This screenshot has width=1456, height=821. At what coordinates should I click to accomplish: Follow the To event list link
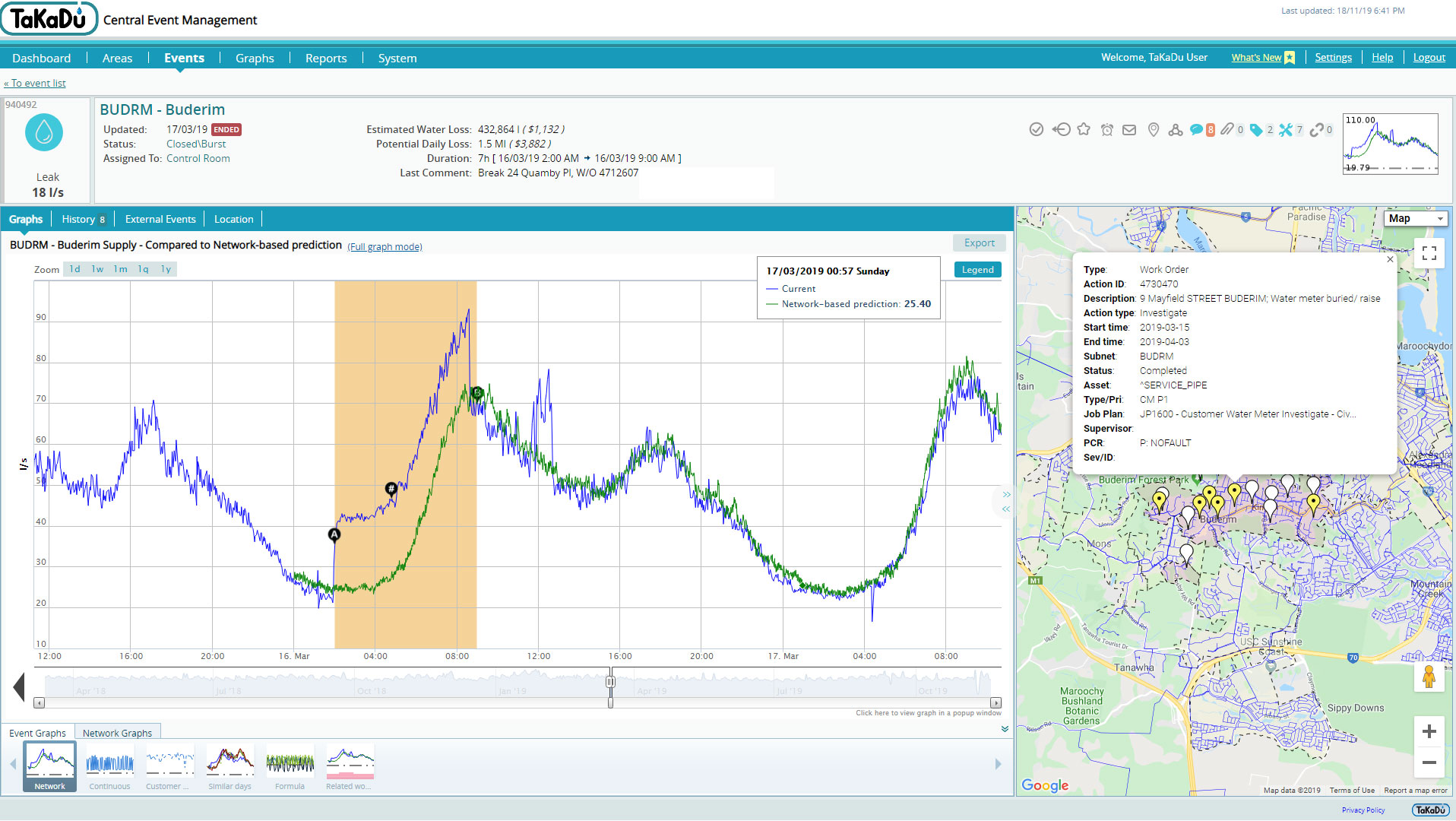click(x=35, y=84)
